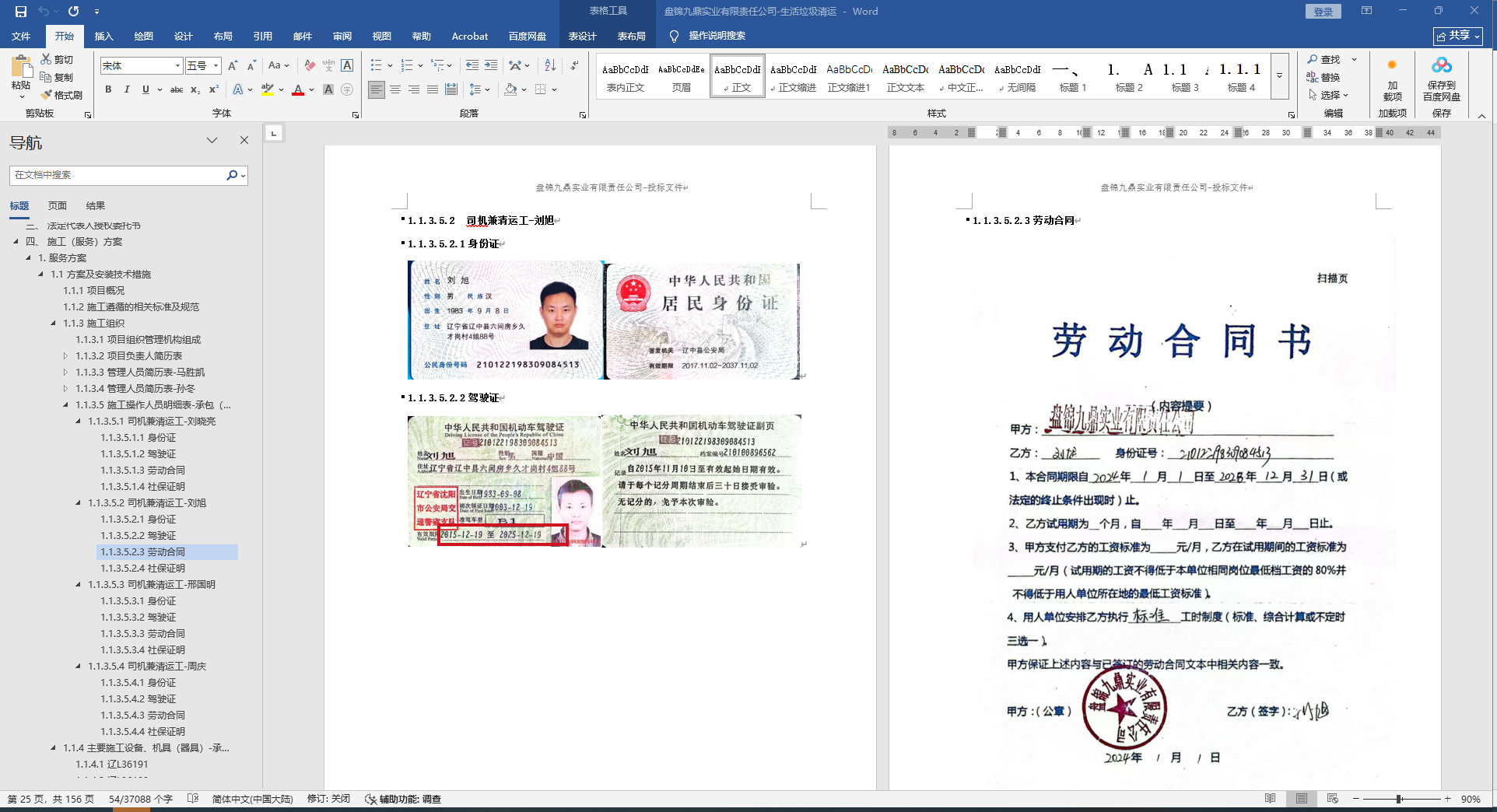The height and width of the screenshot is (812, 1497).
Task: Click the navigation search field (在文档中搜索)
Action: tap(118, 175)
